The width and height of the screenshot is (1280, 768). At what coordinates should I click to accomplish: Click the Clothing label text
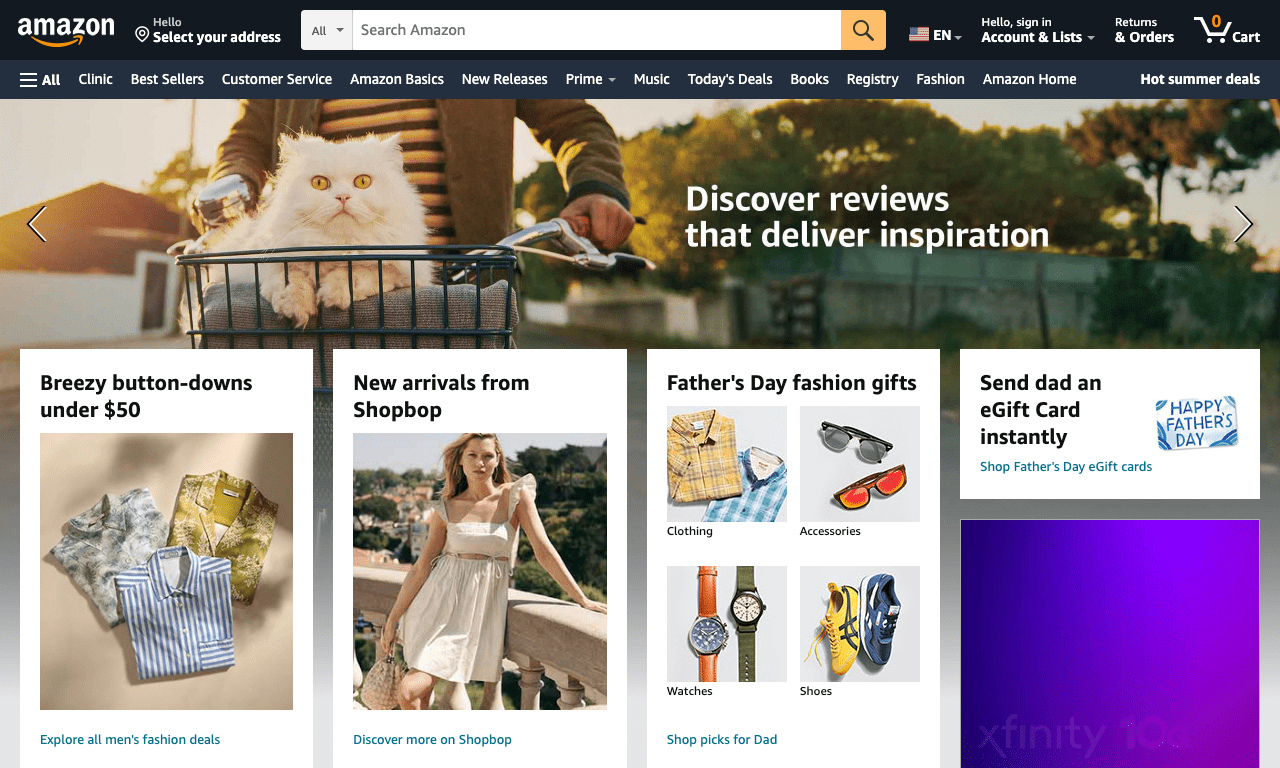tap(690, 531)
